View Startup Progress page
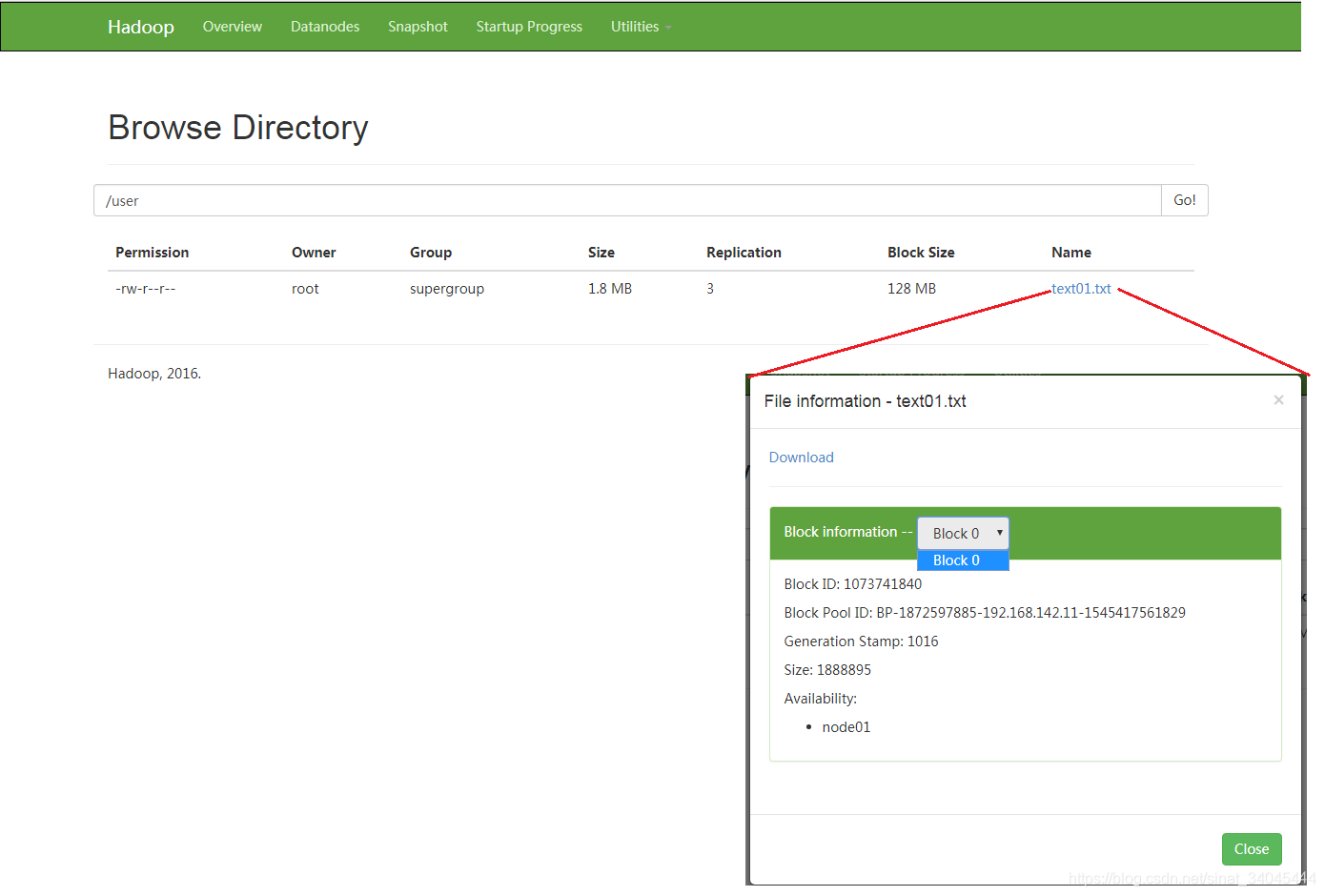 point(529,27)
